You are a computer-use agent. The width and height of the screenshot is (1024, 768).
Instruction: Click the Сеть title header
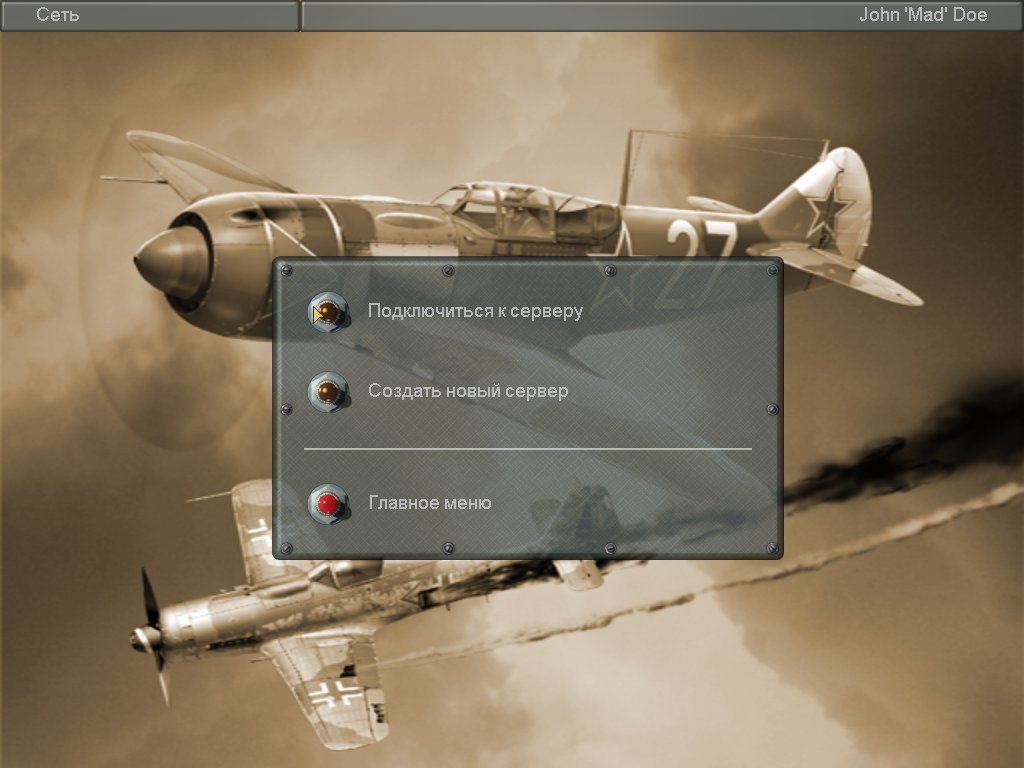pyautogui.click(x=58, y=15)
